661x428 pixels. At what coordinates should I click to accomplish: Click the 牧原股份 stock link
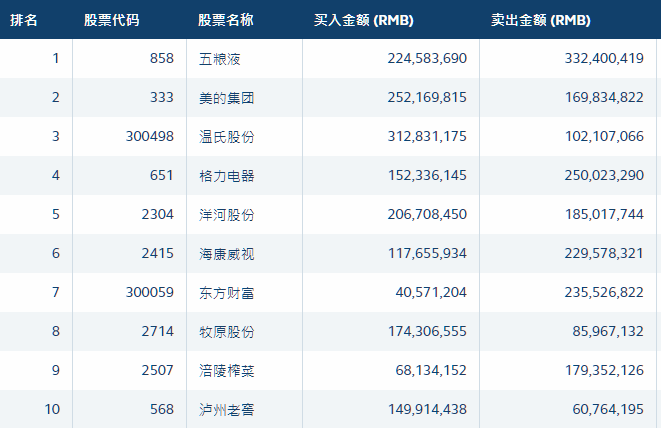click(x=226, y=332)
